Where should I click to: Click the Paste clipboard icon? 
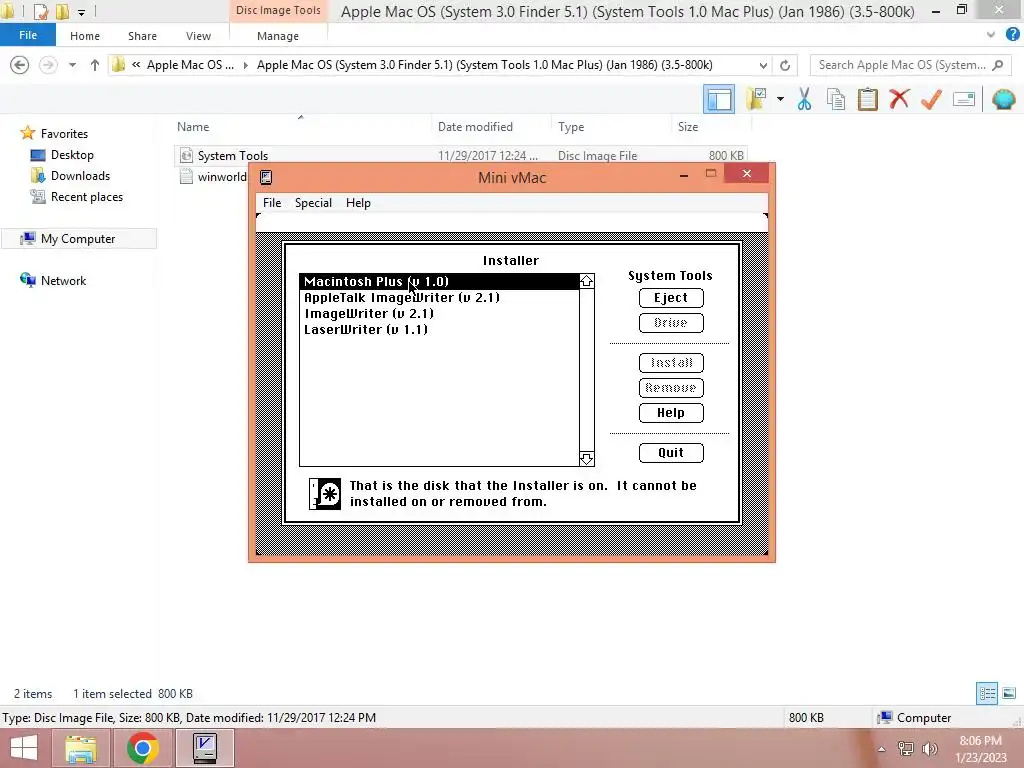point(868,99)
